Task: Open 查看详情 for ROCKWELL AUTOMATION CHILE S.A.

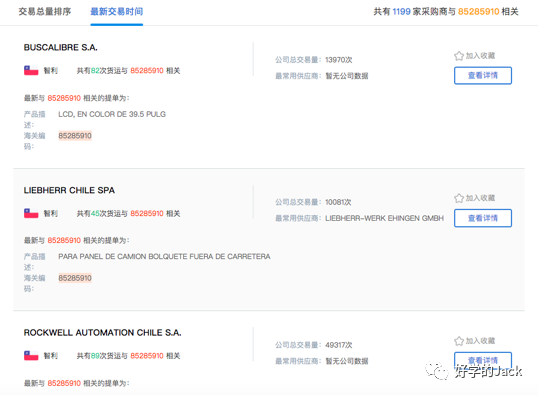Action: tap(483, 360)
